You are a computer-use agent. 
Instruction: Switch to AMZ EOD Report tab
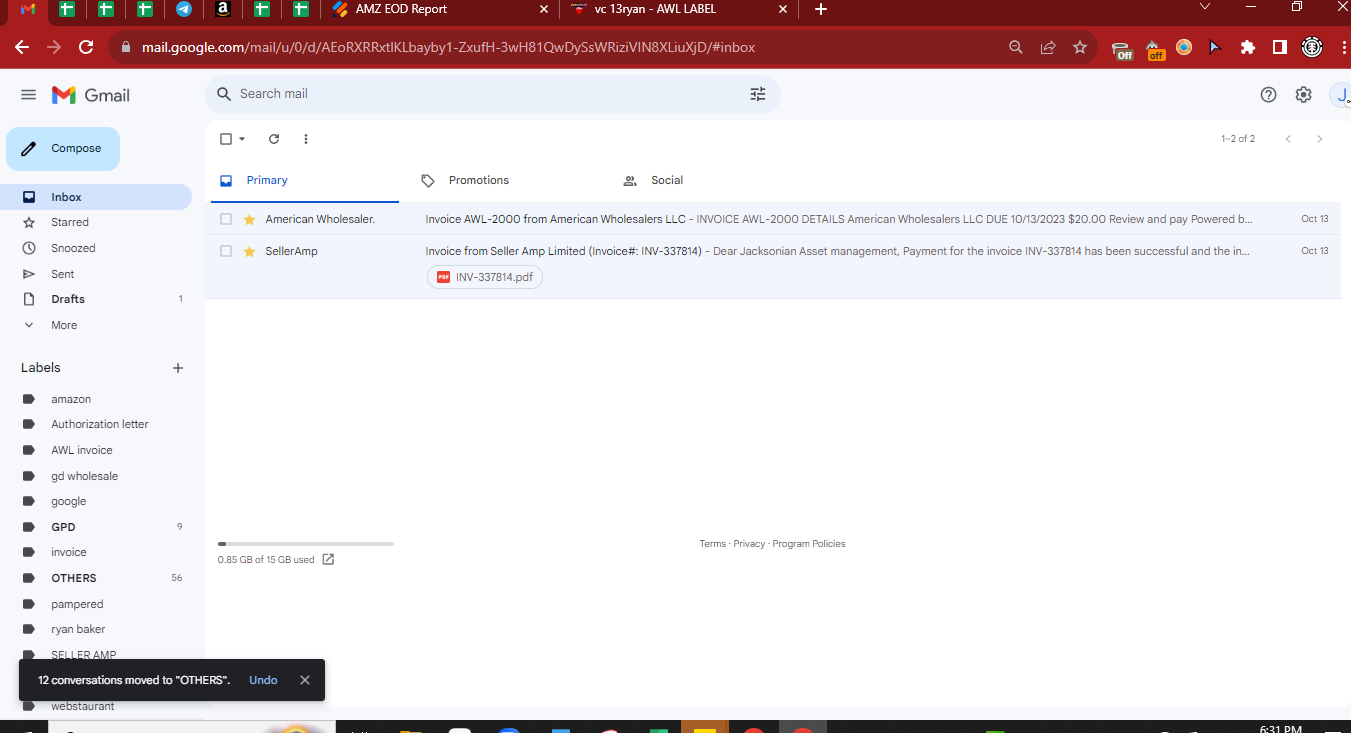pyautogui.click(x=442, y=9)
